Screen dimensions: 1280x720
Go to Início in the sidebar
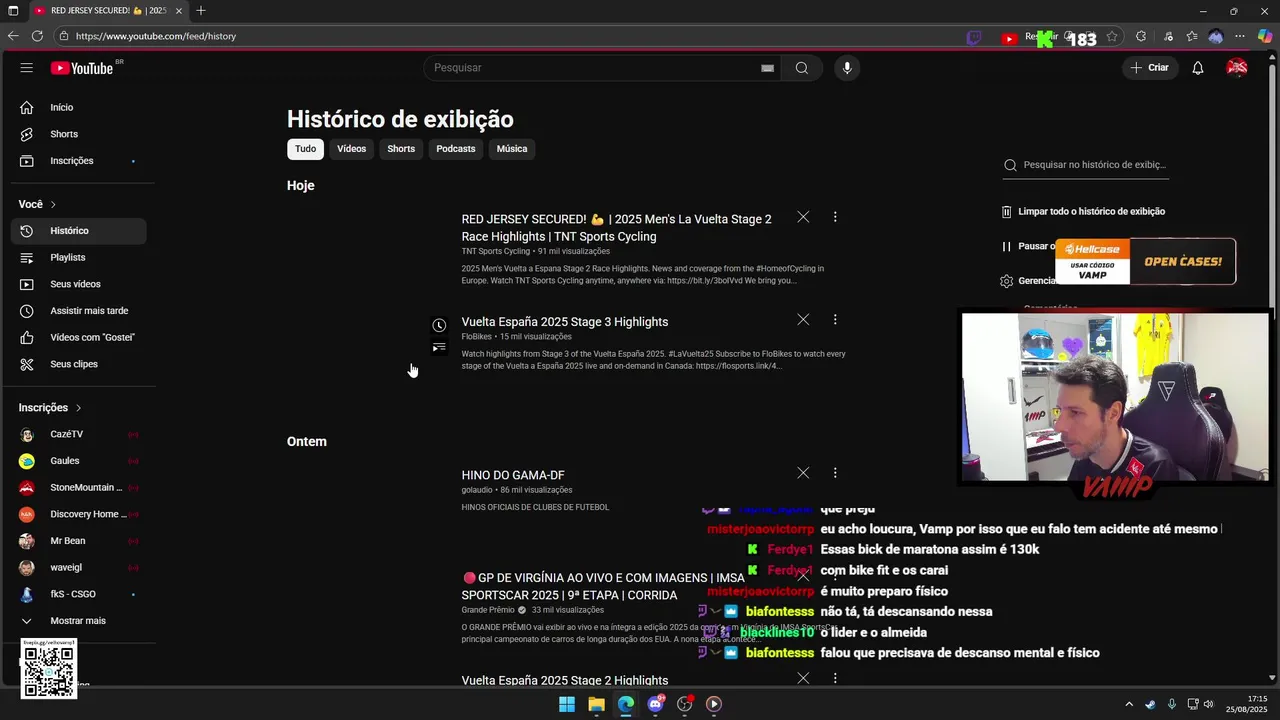(79, 107)
